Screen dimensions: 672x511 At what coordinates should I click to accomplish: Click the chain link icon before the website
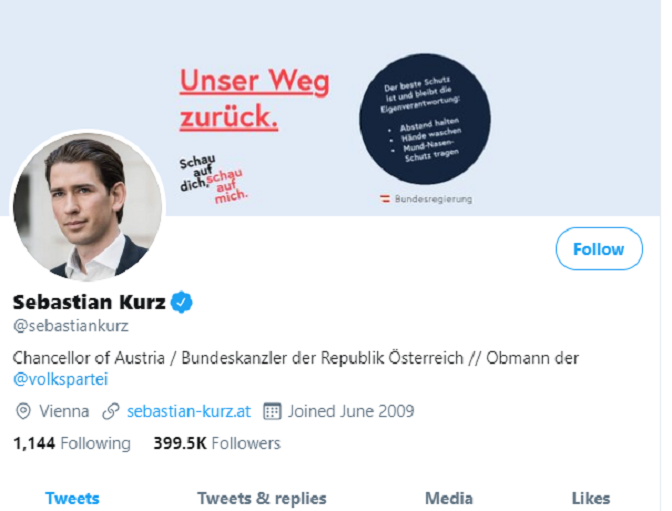click(x=112, y=411)
